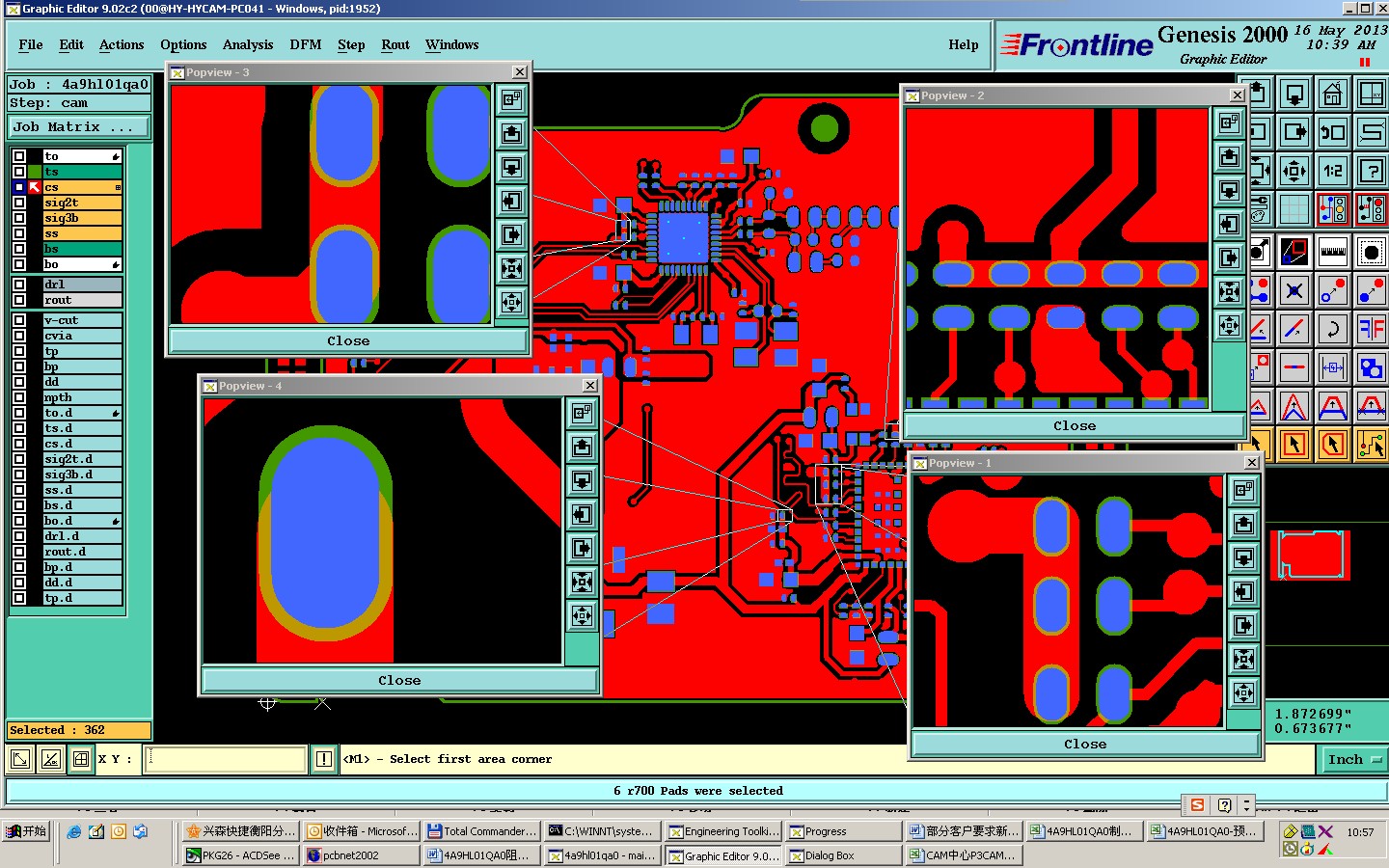The image size is (1389, 868).
Task: Click the pan all directions icon
Action: click(x=1294, y=171)
